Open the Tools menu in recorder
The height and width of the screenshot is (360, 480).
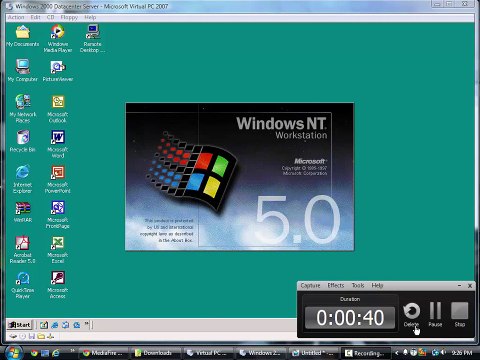358,285
